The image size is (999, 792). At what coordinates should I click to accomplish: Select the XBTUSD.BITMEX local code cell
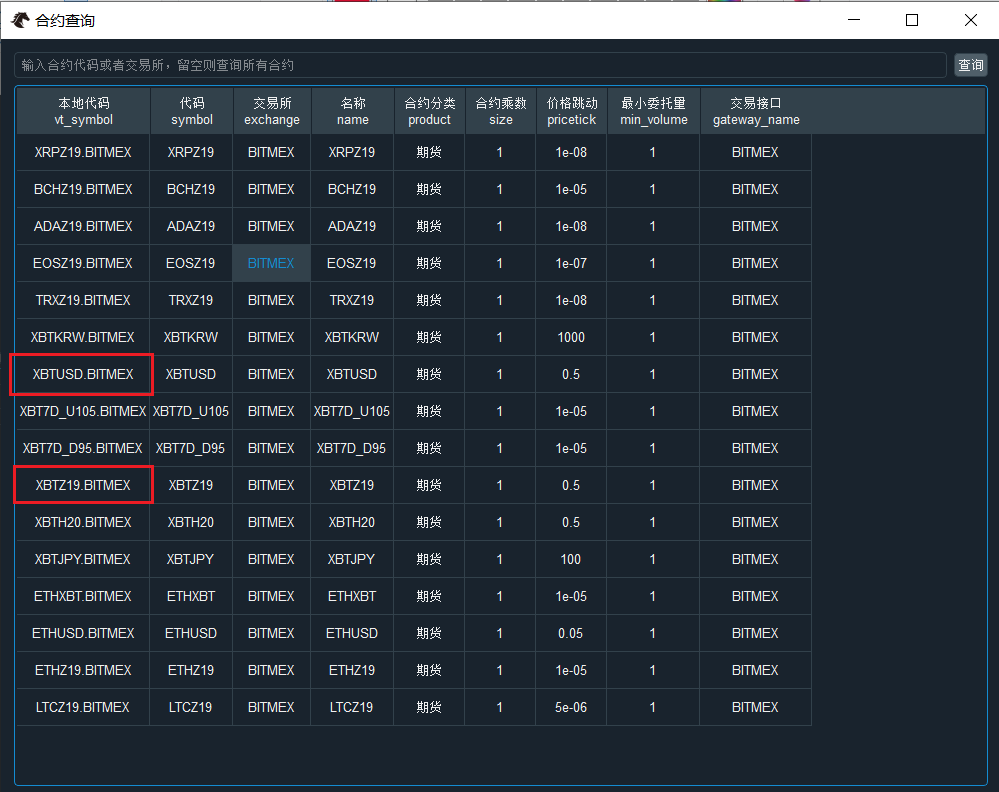pyautogui.click(x=83, y=374)
